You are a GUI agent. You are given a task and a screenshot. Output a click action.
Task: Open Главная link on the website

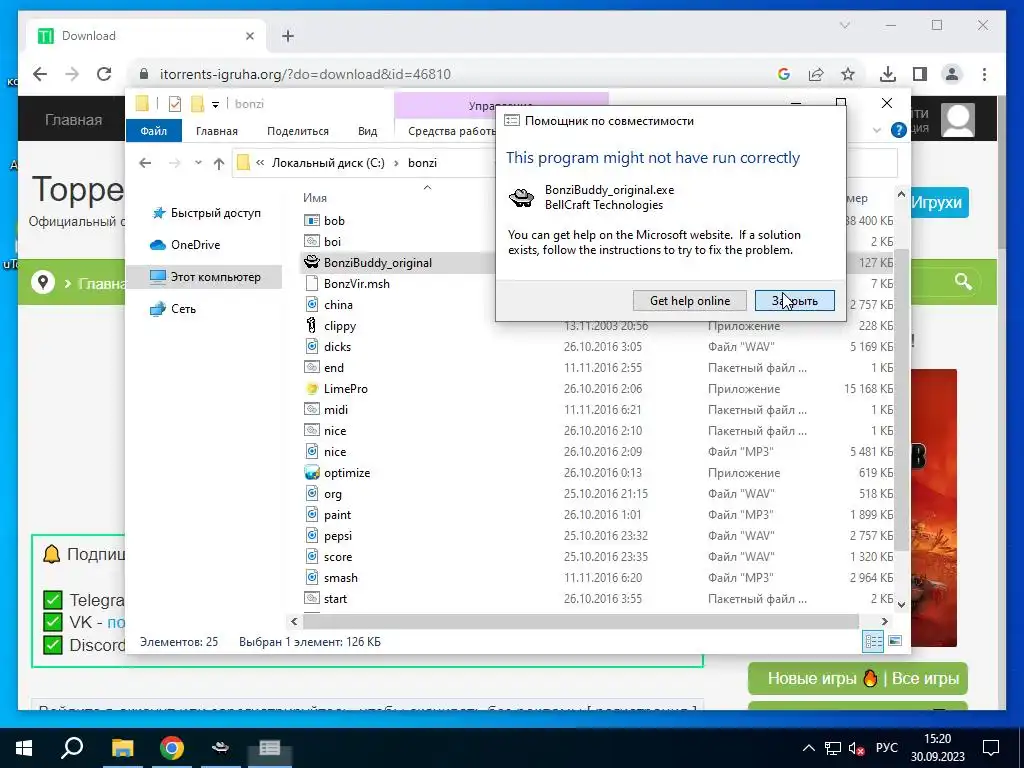(x=74, y=120)
